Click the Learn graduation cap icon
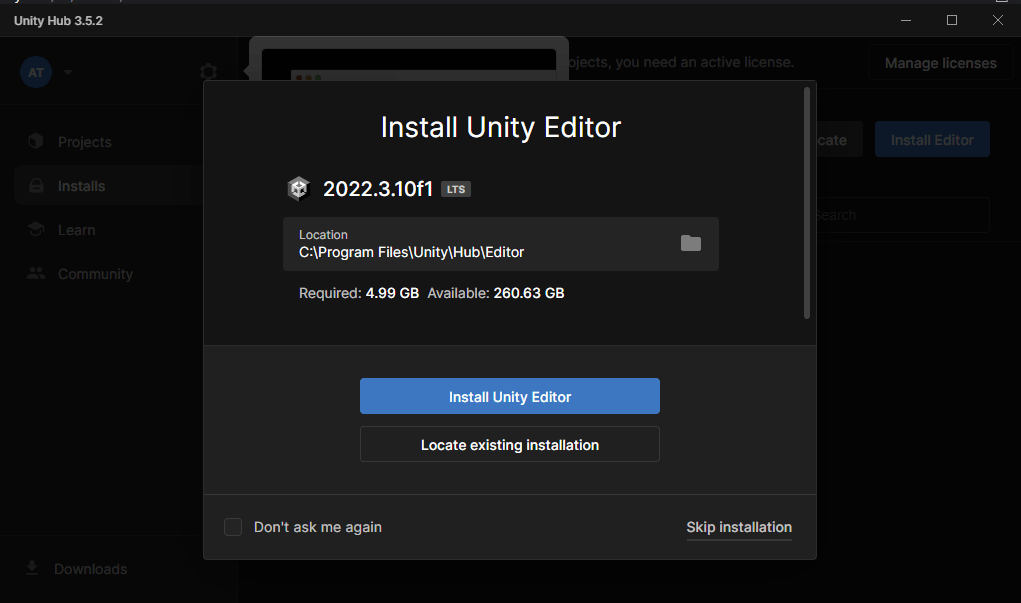 pyautogui.click(x=36, y=229)
